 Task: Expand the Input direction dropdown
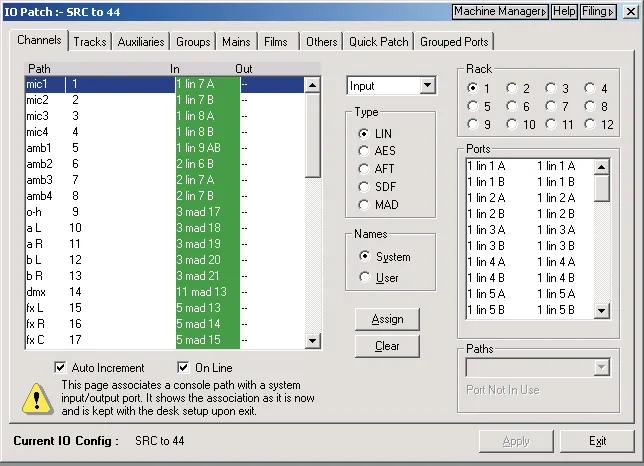click(427, 85)
